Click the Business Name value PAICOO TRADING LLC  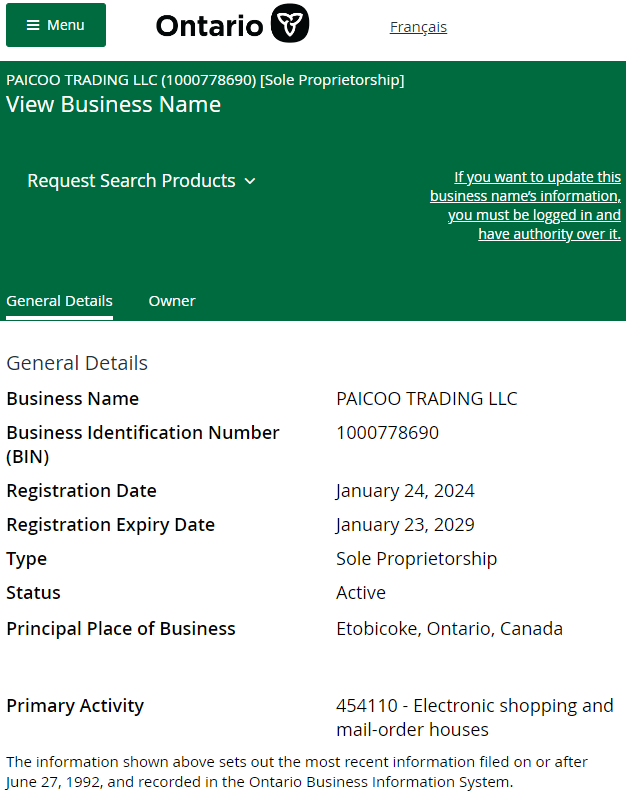(x=427, y=399)
